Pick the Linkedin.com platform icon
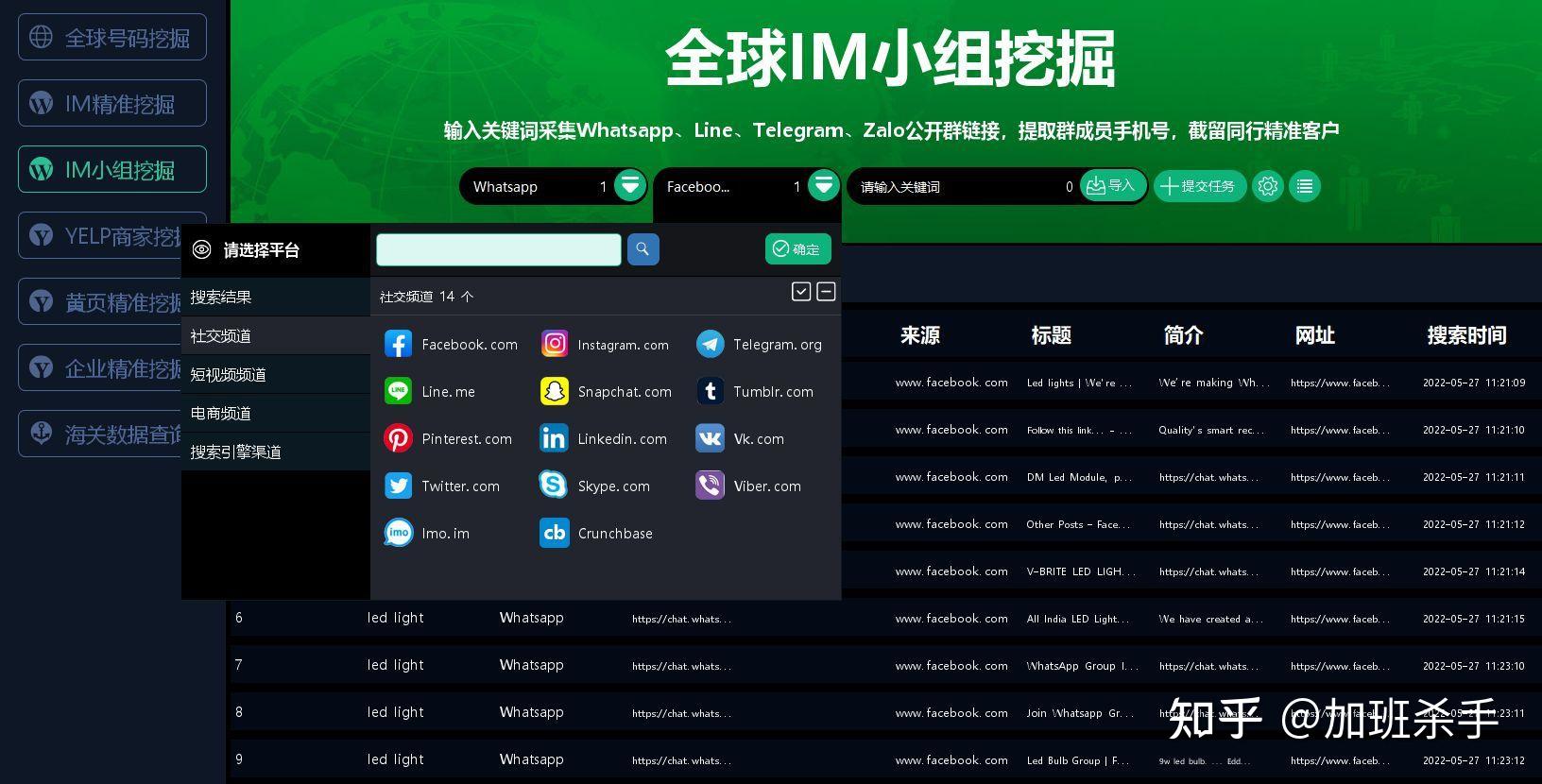The image size is (1542, 784). (x=555, y=438)
